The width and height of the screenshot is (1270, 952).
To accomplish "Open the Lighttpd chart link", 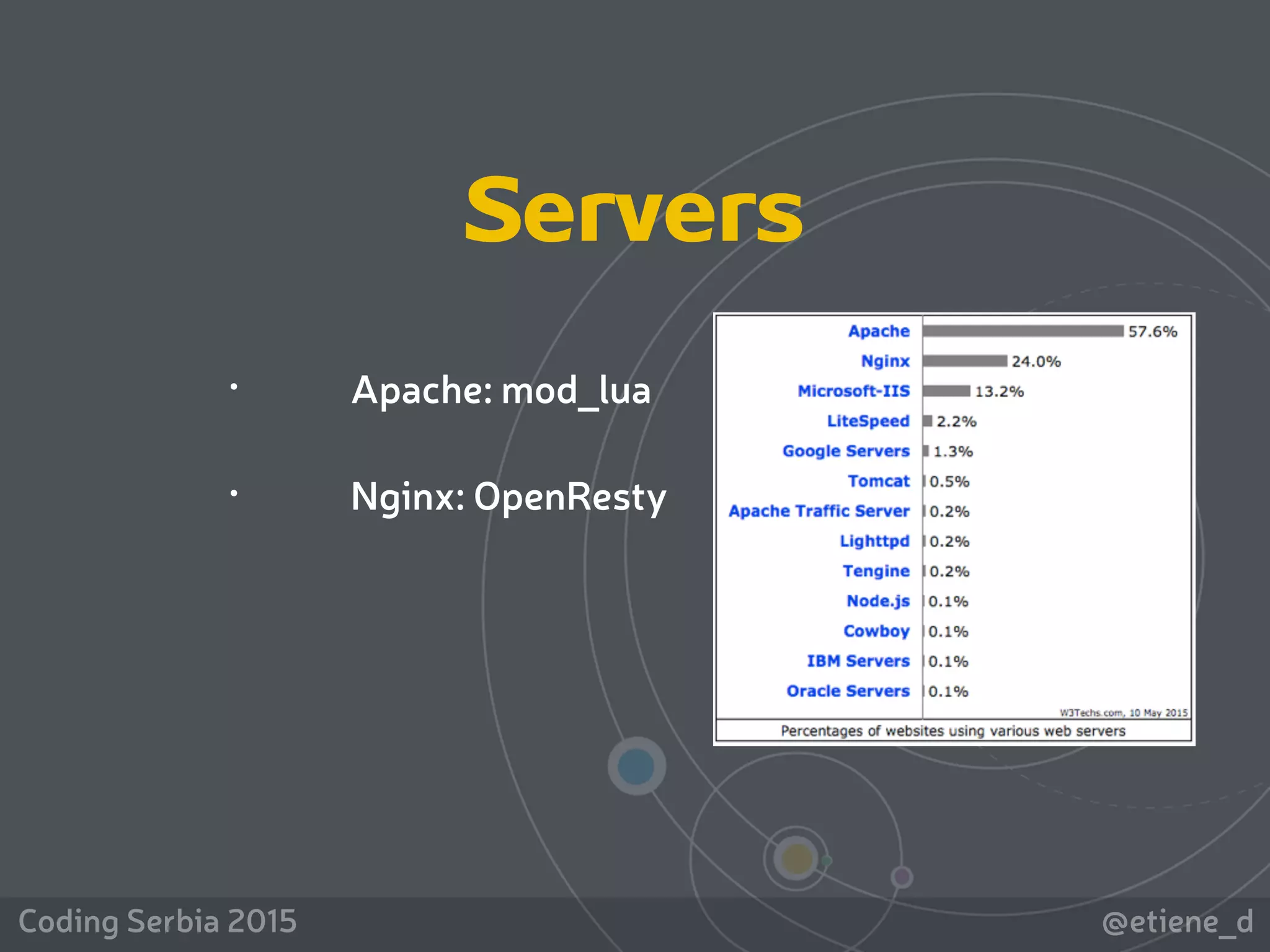I will click(874, 541).
